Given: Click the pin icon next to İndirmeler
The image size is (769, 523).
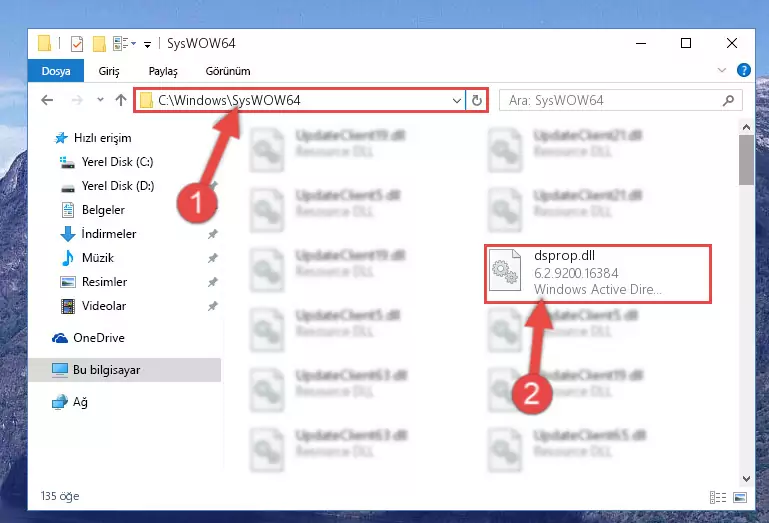Looking at the screenshot, I should point(212,234).
